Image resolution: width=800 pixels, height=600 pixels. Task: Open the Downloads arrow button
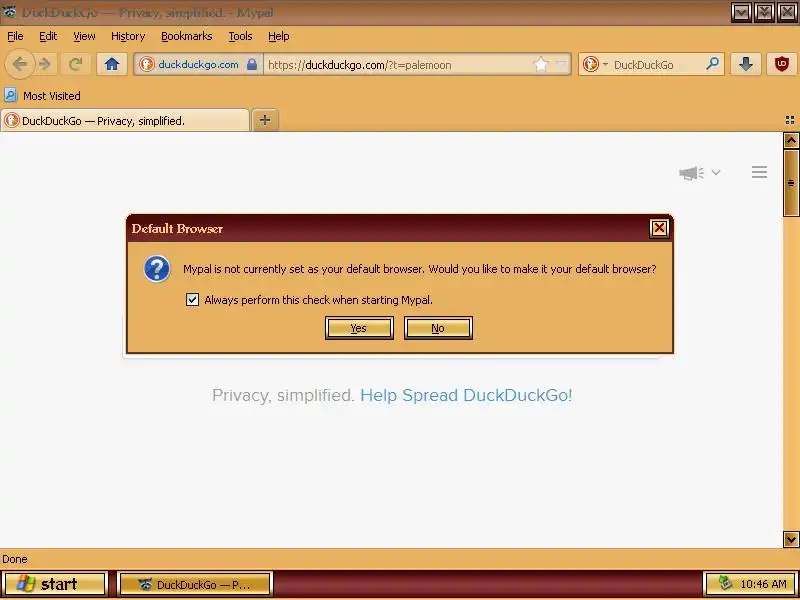[746, 64]
